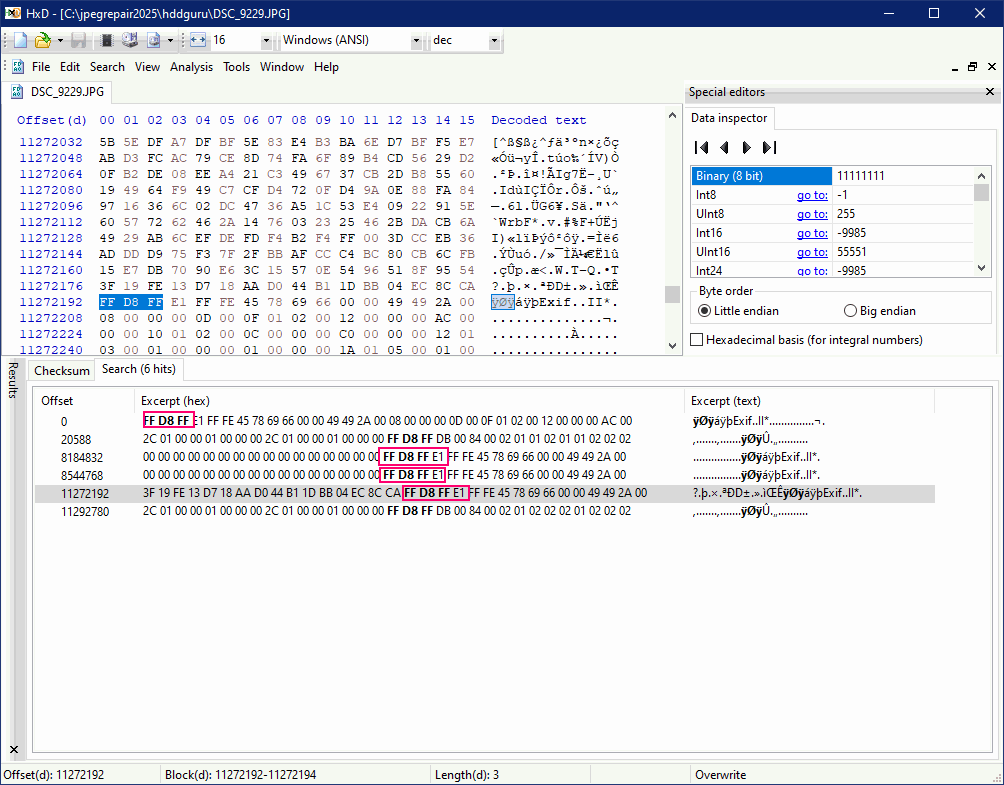Jump to last byte in Data inspector
1004x785 pixels.
pos(769,148)
